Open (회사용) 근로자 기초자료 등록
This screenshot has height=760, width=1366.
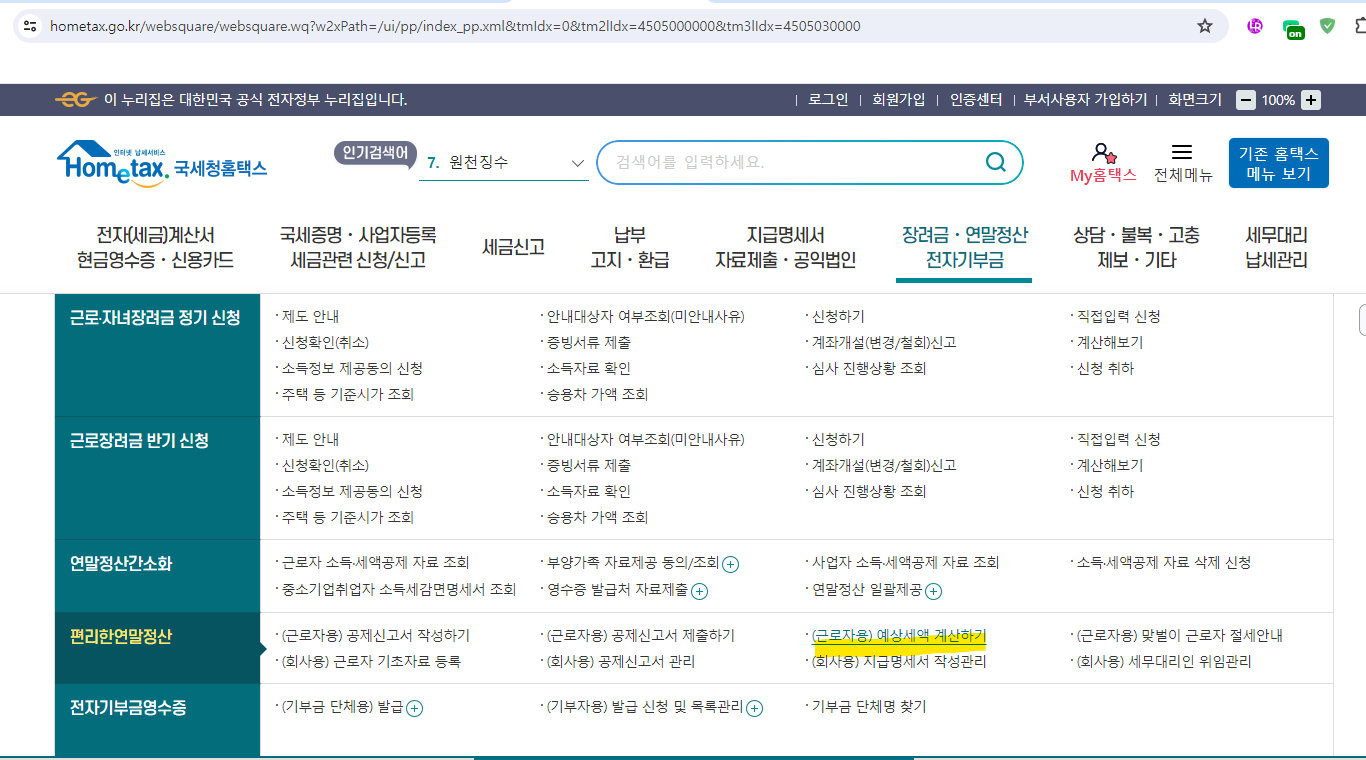click(371, 662)
